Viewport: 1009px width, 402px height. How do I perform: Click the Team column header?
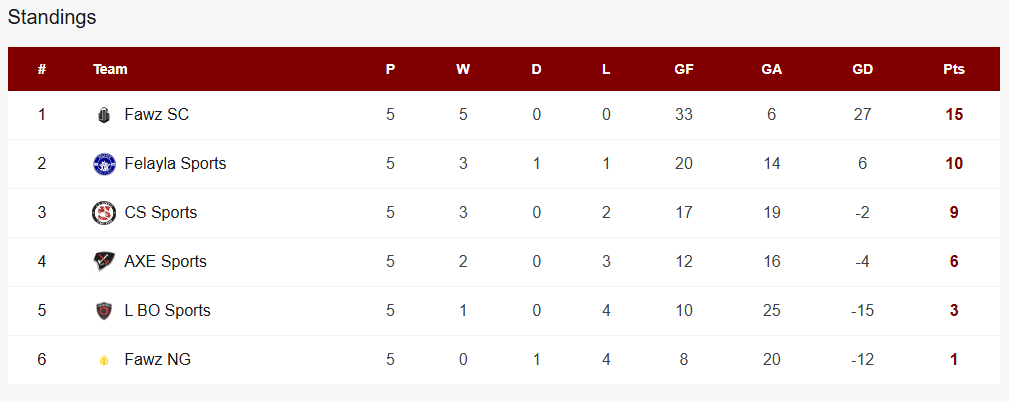(110, 70)
